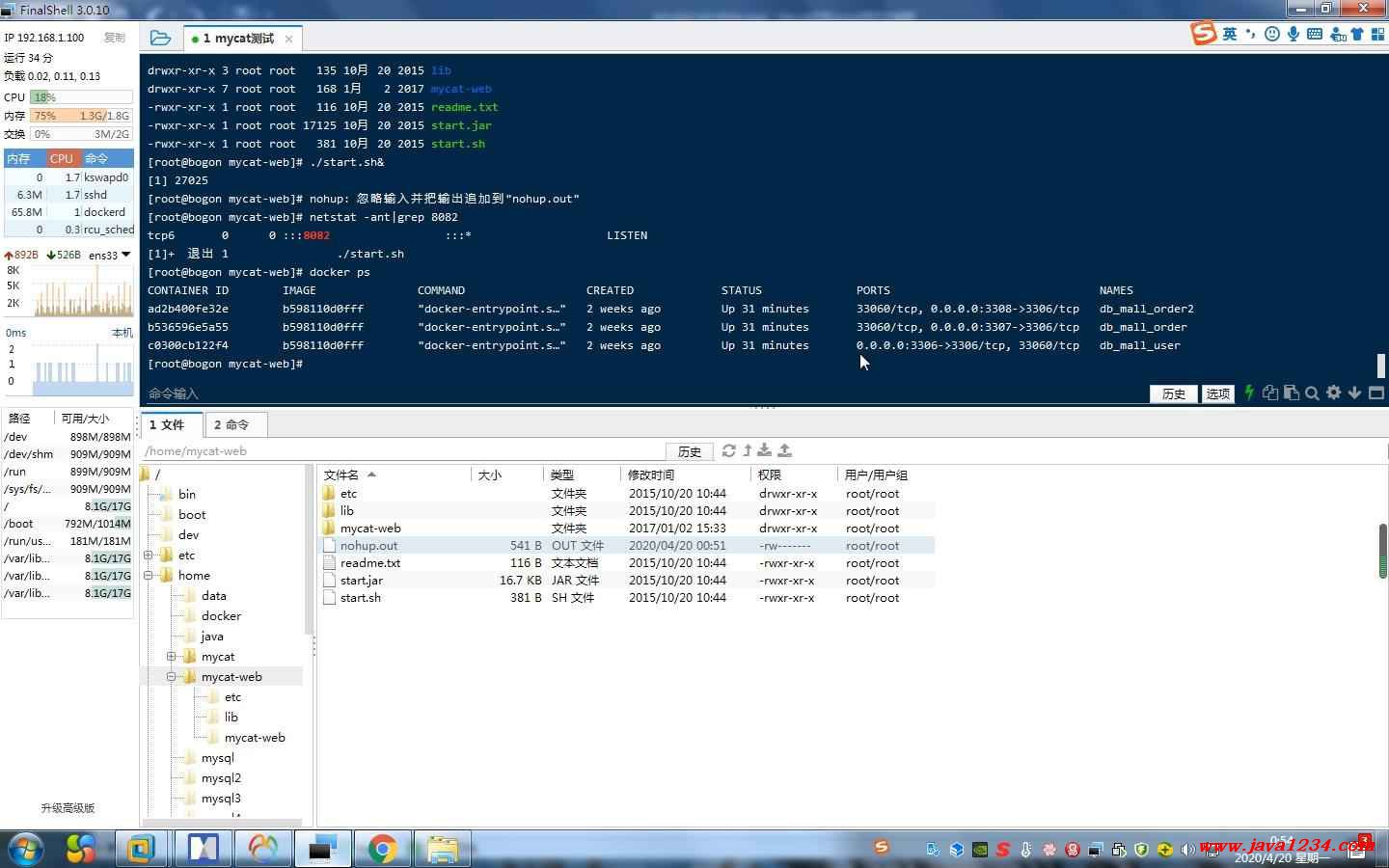This screenshot has height=868, width=1389.
Task: Open the connection manager folder icon
Action: (161, 39)
